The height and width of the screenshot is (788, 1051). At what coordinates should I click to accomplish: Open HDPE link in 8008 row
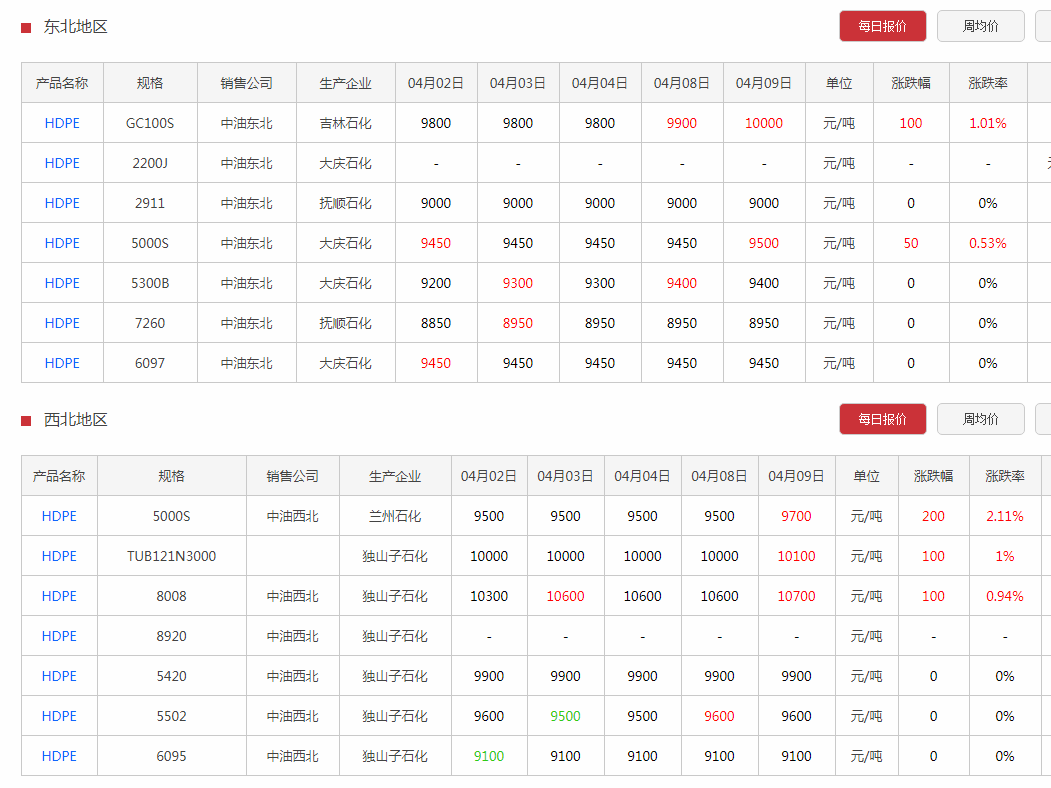coord(59,596)
